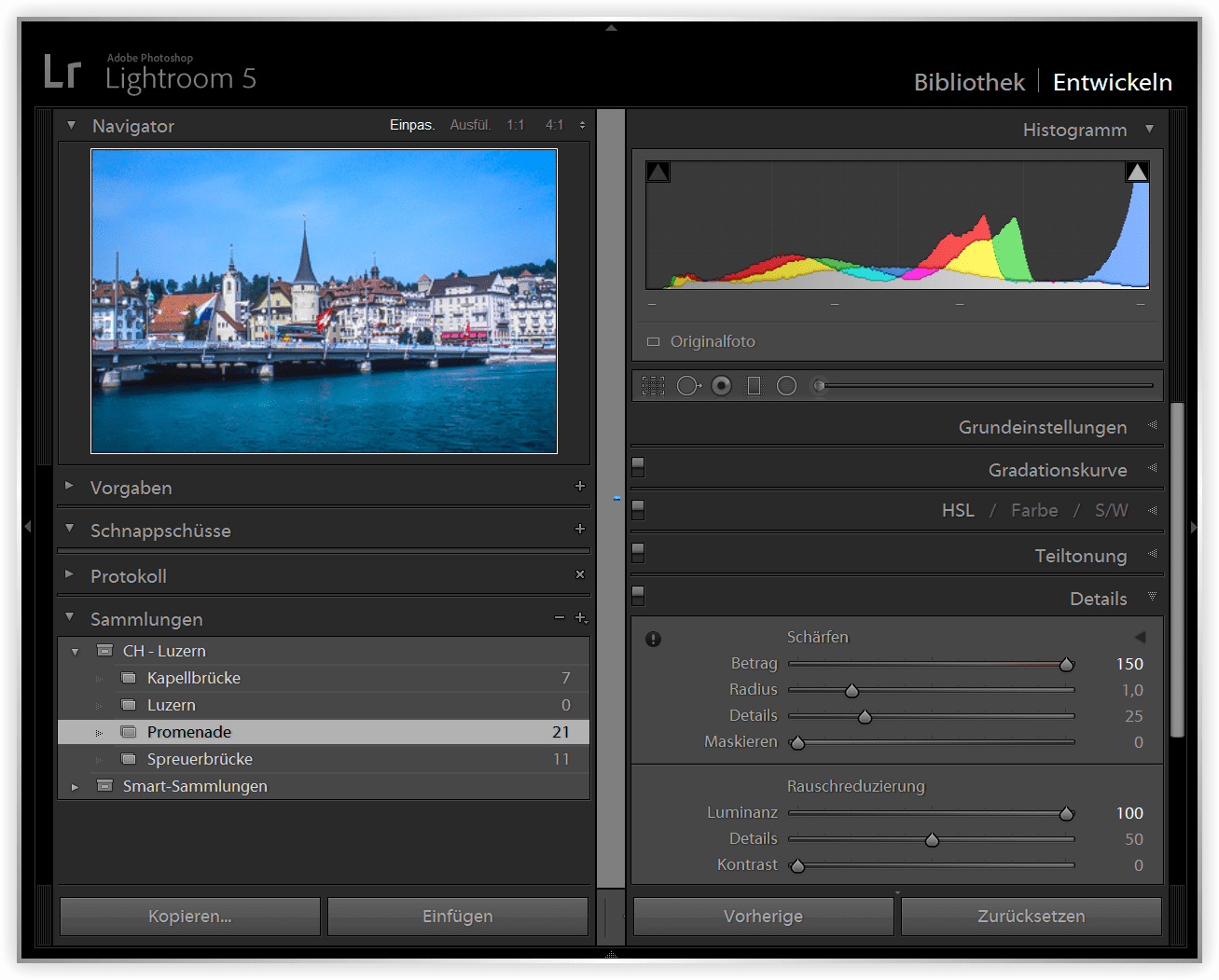Click the Zurücksetzen button

pyautogui.click(x=1031, y=917)
